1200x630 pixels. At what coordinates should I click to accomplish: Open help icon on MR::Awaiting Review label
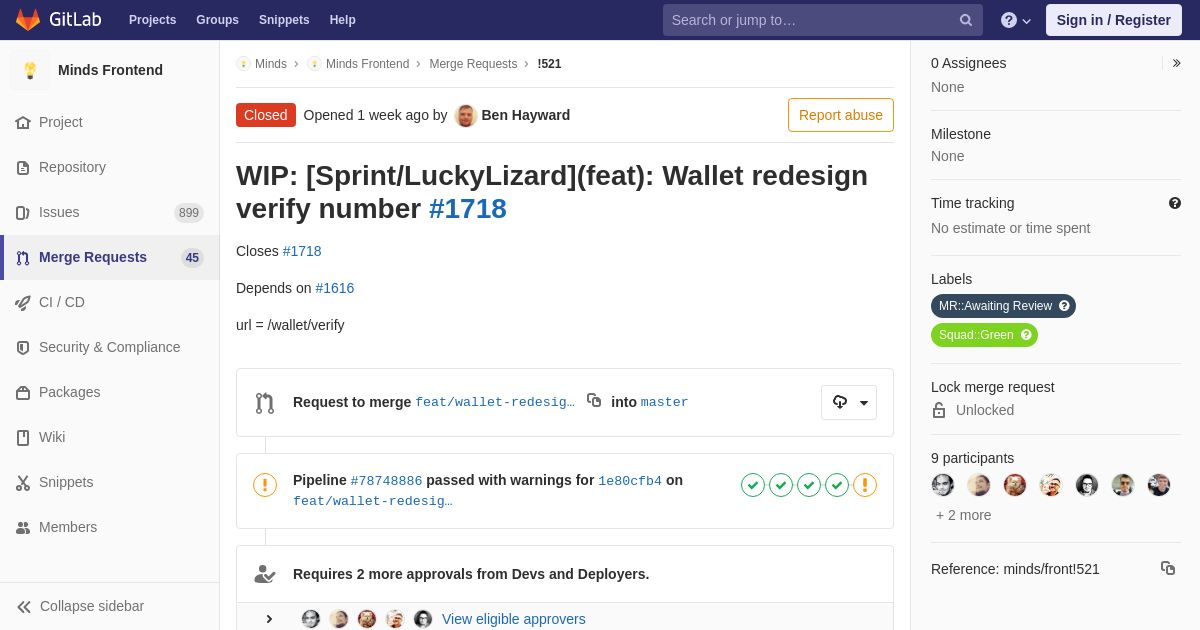1064,306
